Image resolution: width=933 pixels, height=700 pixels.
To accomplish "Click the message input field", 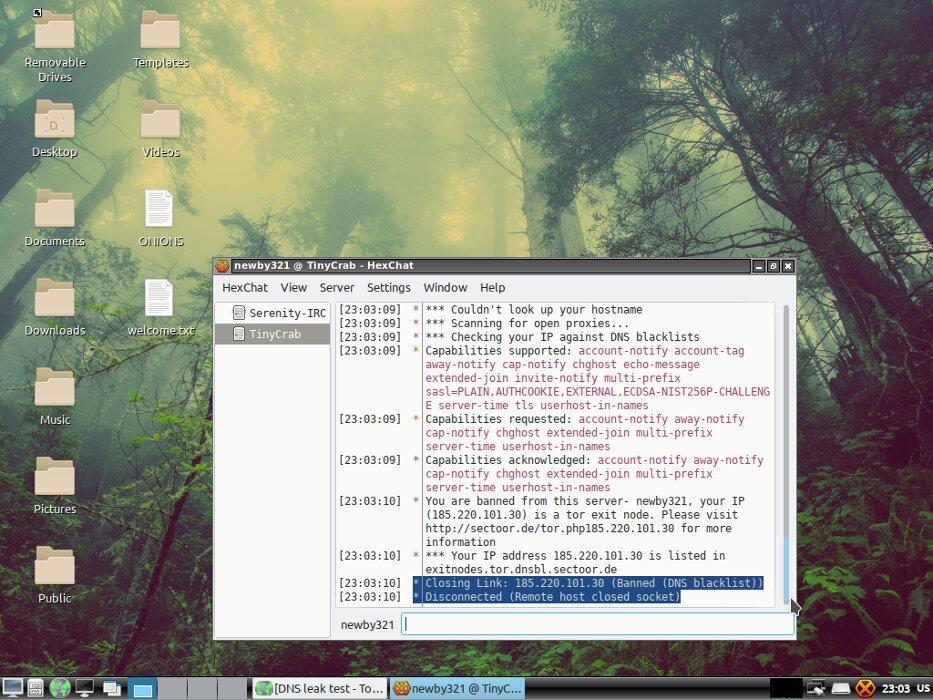I will (x=597, y=624).
